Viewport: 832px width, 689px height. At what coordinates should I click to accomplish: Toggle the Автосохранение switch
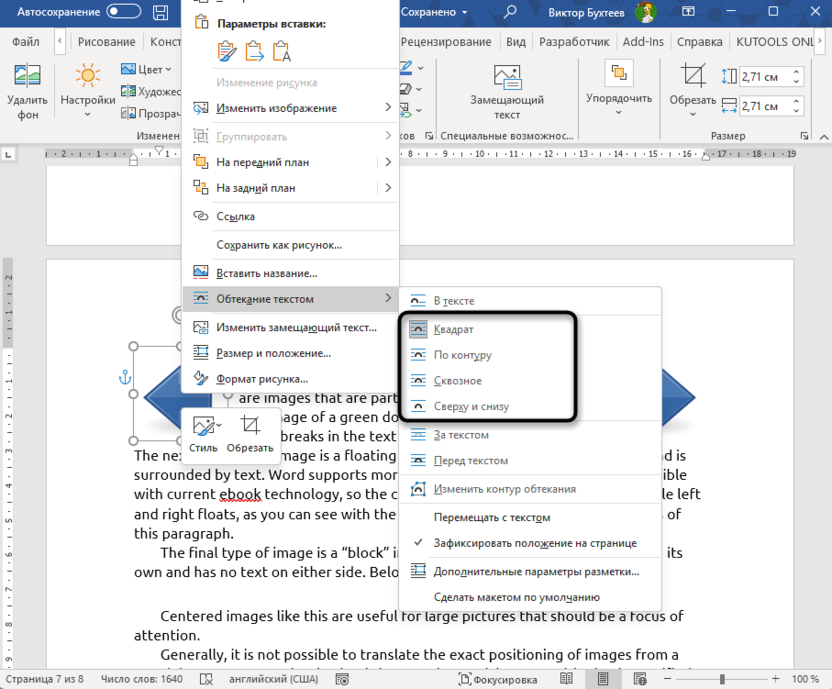[124, 12]
